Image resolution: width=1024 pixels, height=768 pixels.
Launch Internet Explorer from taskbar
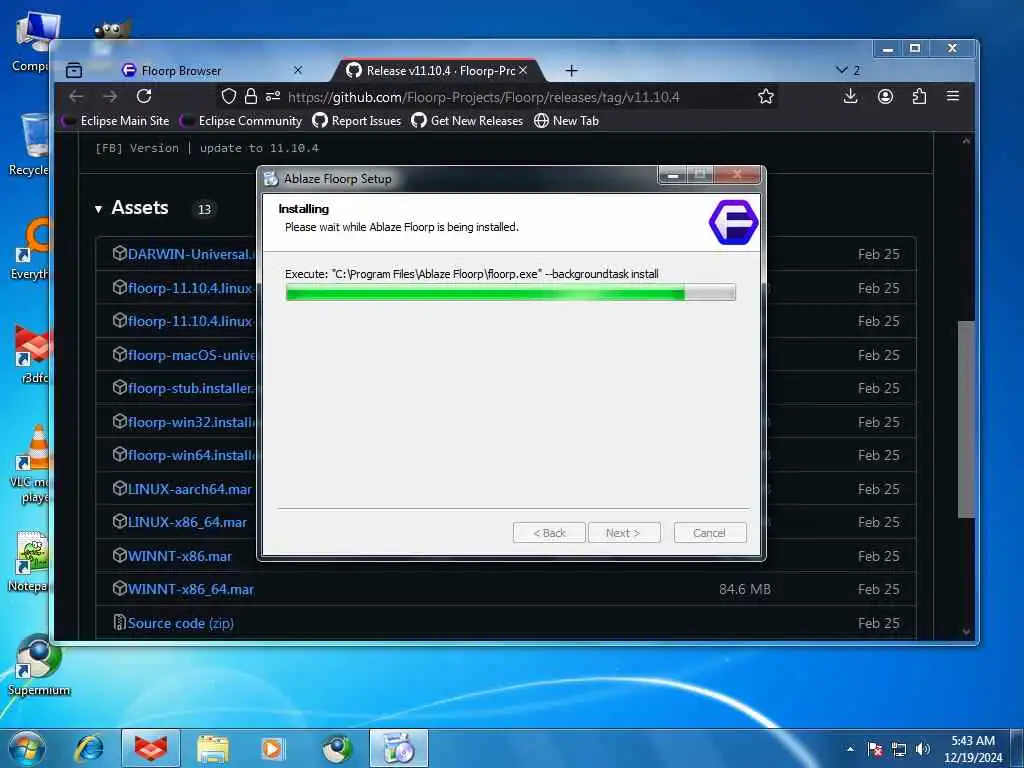(x=89, y=748)
